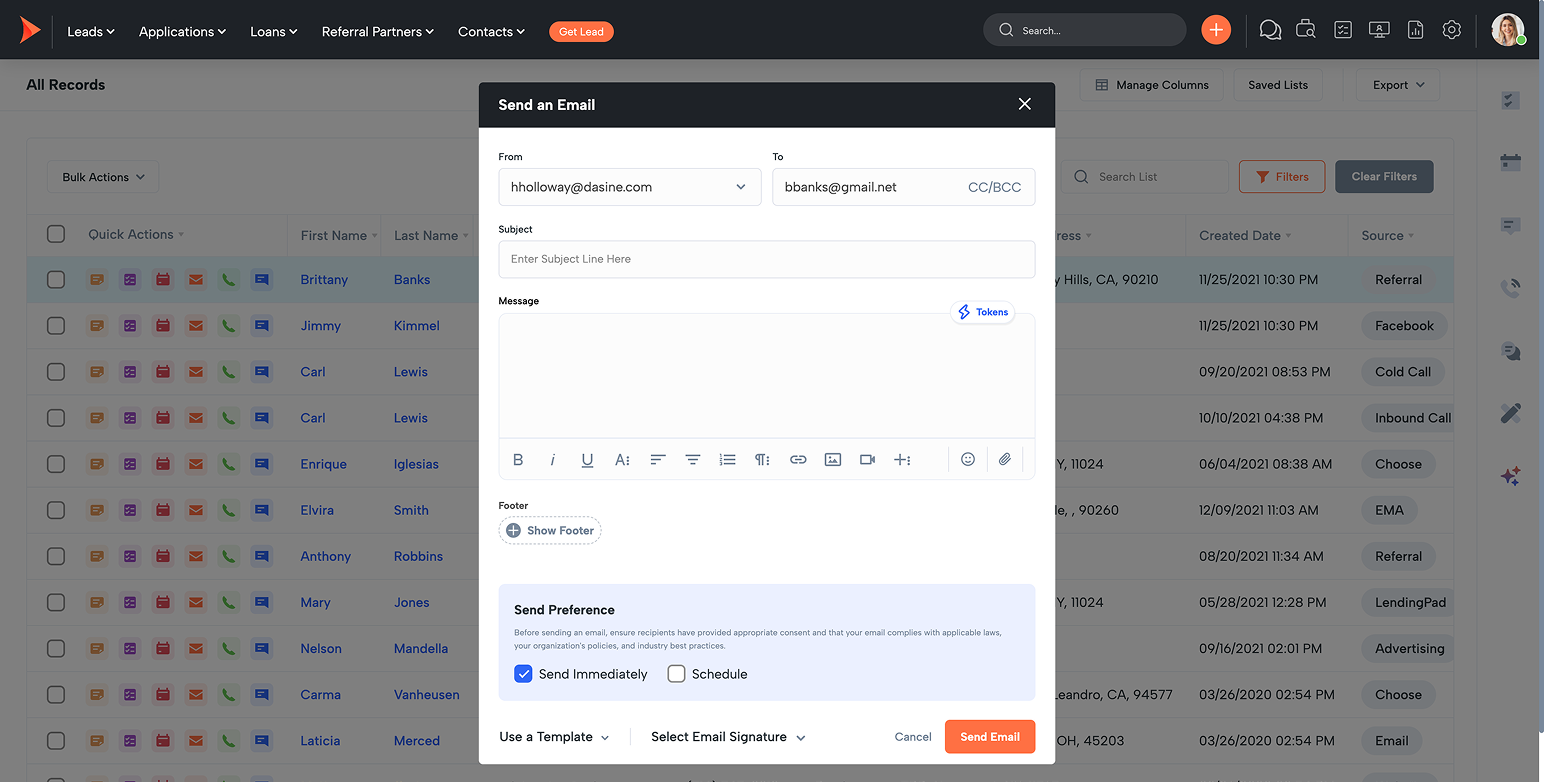Open the calendar icon in right sidebar

click(1511, 162)
